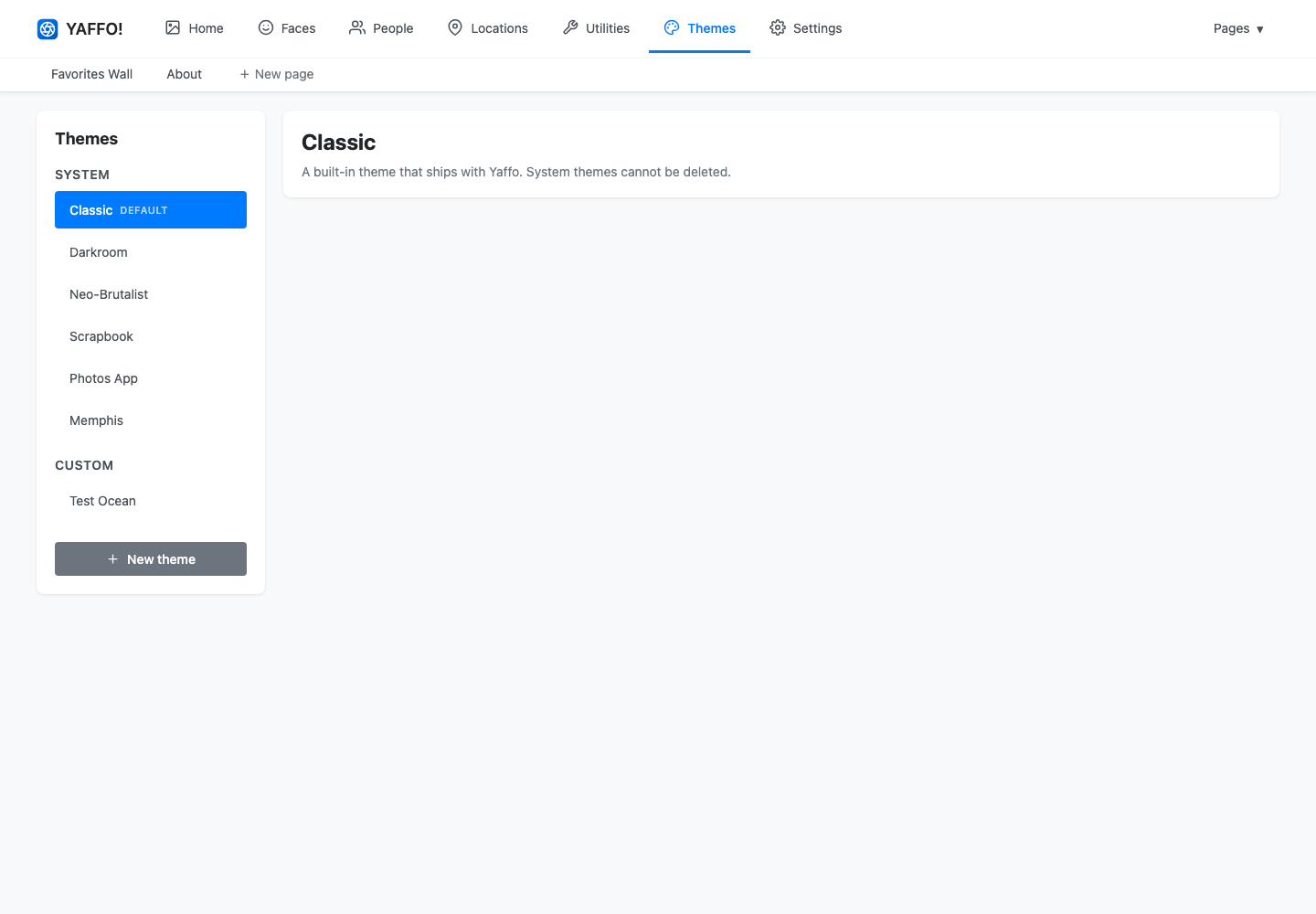
Task: Click the plus icon beside New page
Action: click(x=244, y=74)
